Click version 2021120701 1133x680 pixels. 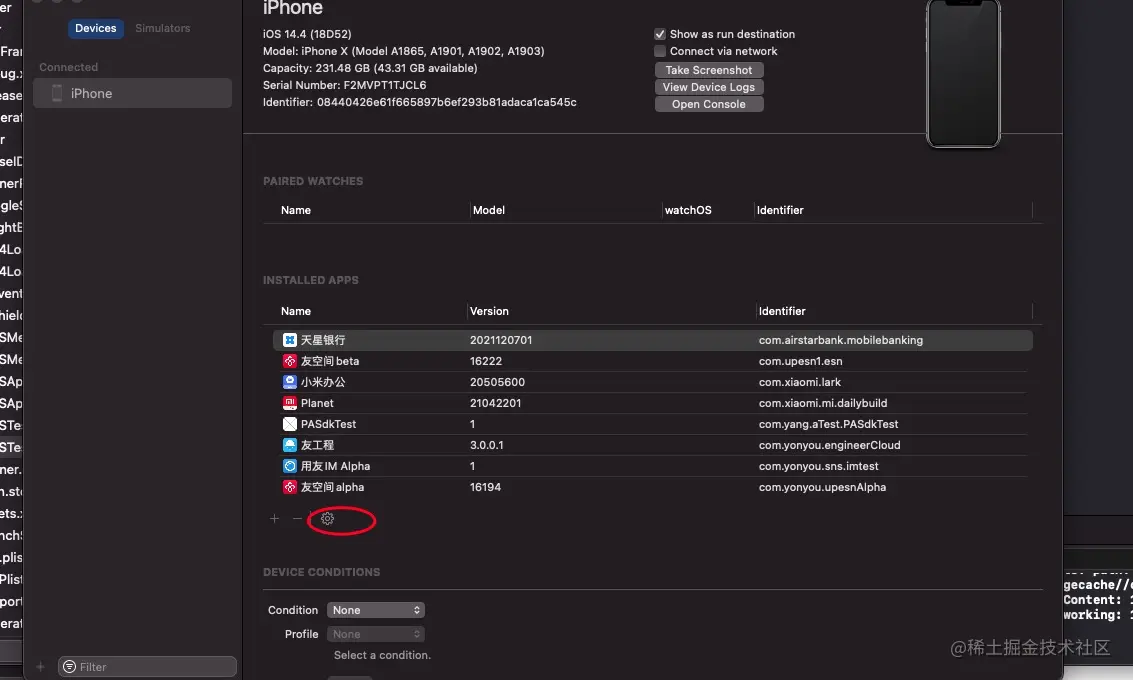click(501, 340)
